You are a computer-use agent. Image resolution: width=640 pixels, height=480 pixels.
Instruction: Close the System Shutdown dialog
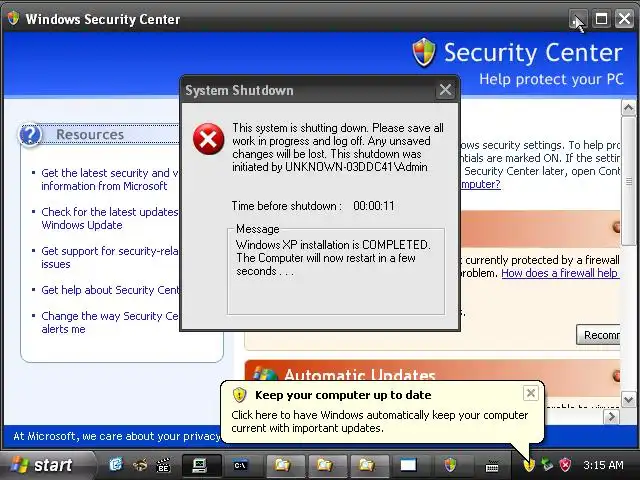click(445, 89)
